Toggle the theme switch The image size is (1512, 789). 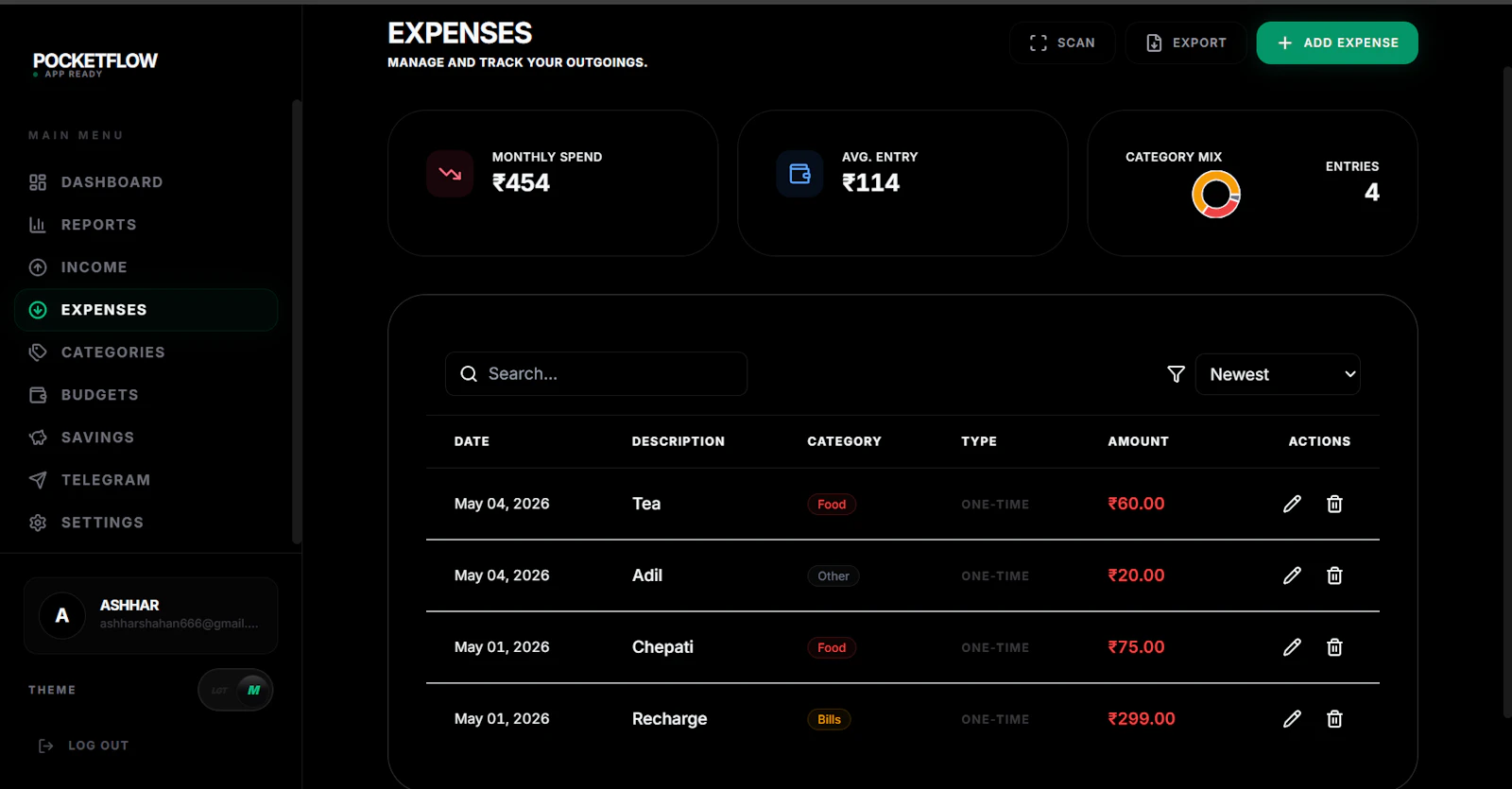235,690
